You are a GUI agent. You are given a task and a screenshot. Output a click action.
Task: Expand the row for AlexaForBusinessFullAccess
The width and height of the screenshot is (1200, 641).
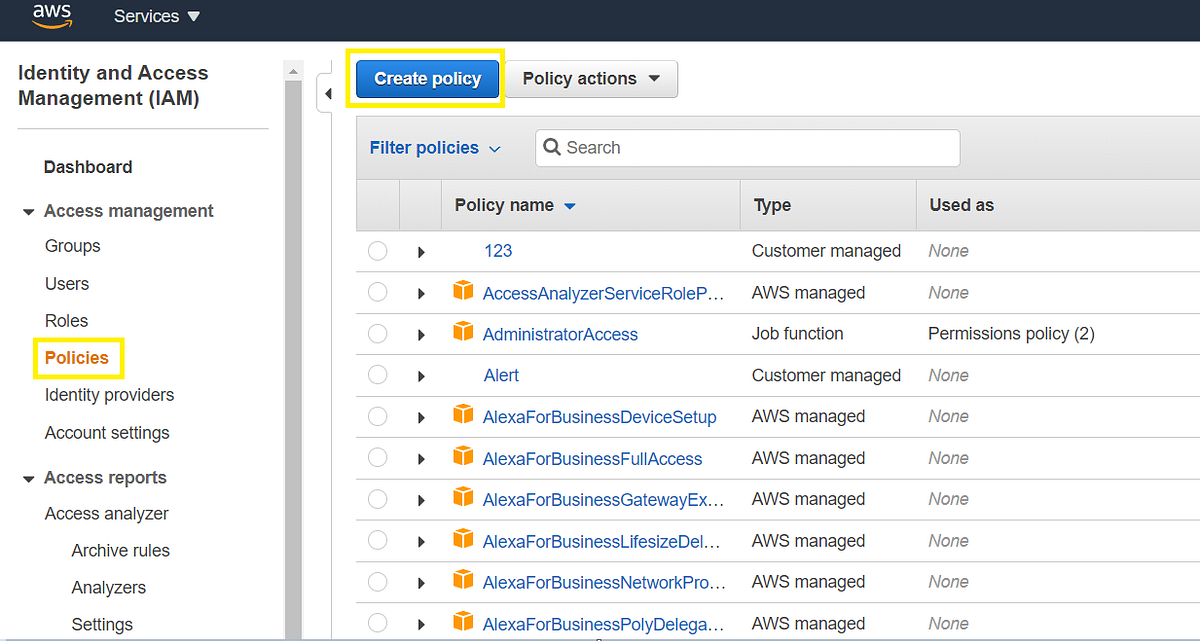(x=421, y=458)
